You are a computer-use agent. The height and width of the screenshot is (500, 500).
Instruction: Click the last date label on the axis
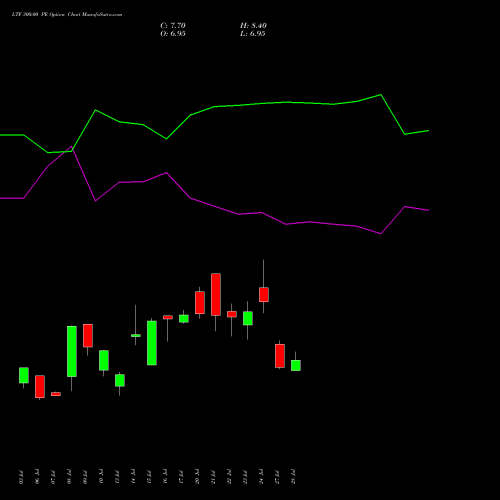tap(293, 477)
